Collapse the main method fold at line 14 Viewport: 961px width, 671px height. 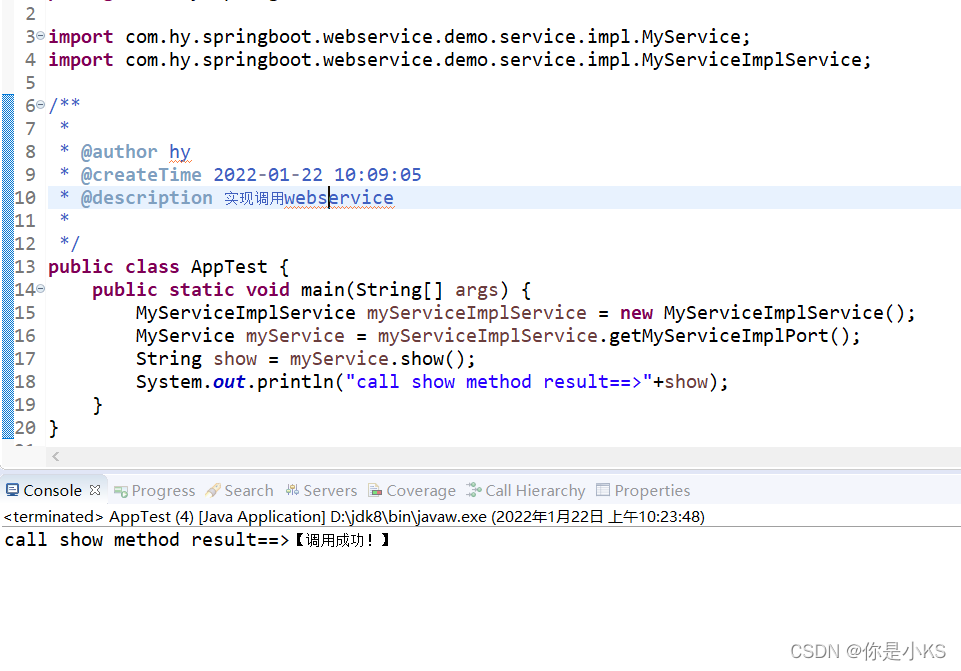pyautogui.click(x=40, y=289)
